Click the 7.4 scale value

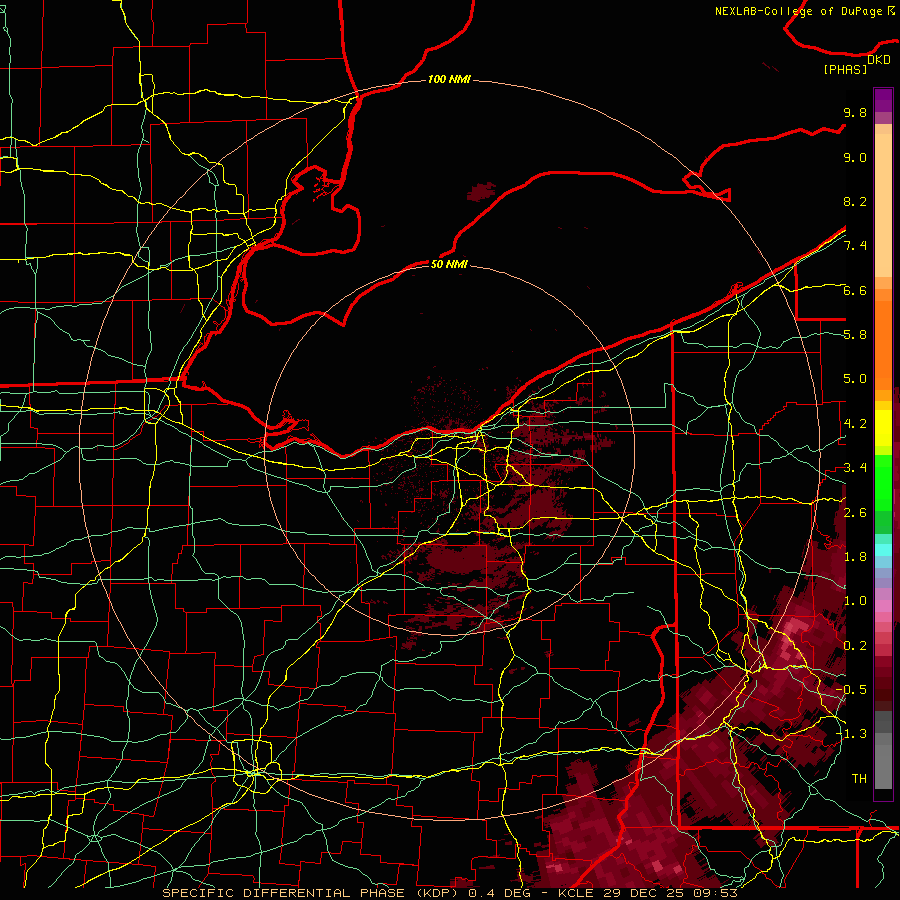[855, 246]
